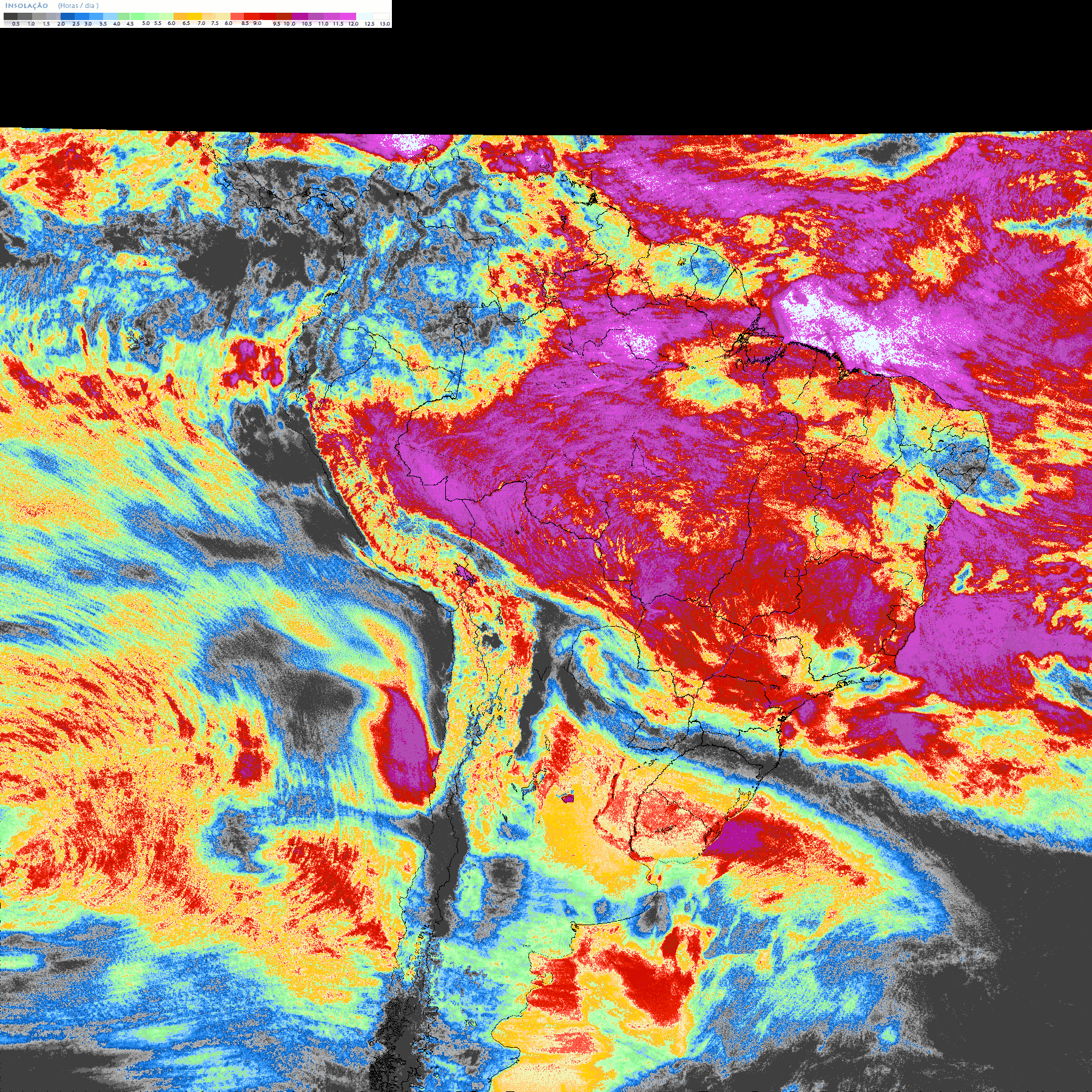Image resolution: width=1092 pixels, height=1092 pixels.
Task: Click the 6.0 legend value
Action: tap(171, 23)
